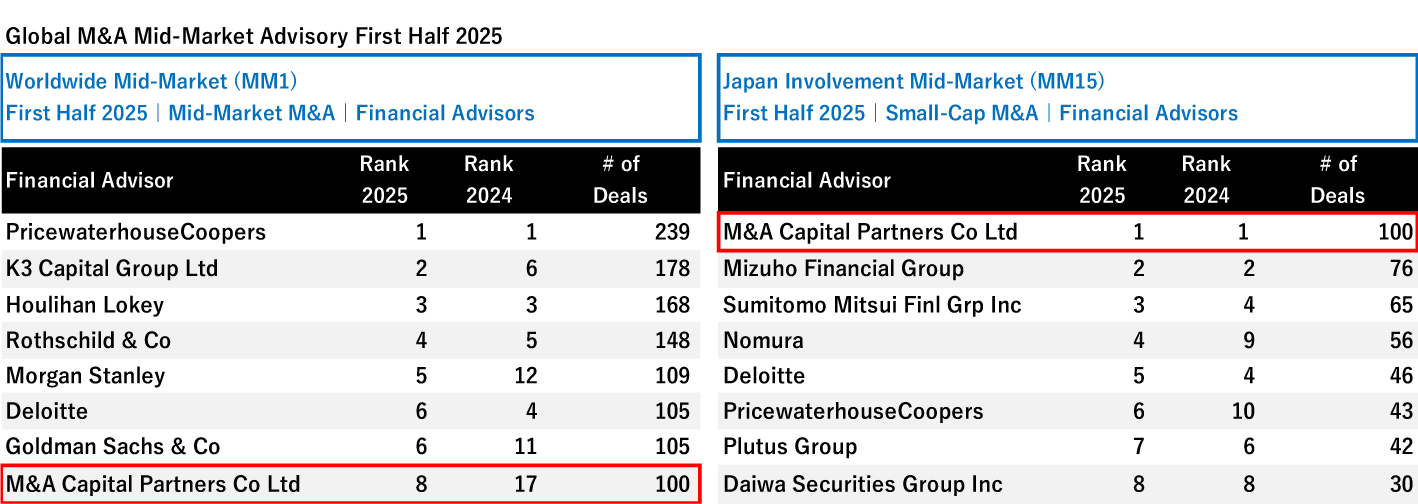Select the Mizuho Financial Group row
This screenshot has height=504, width=1418.
(1068, 268)
